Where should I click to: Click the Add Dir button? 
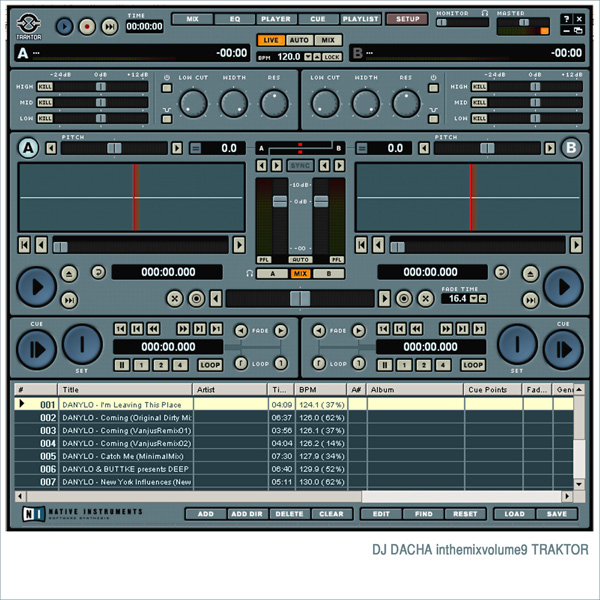click(246, 514)
